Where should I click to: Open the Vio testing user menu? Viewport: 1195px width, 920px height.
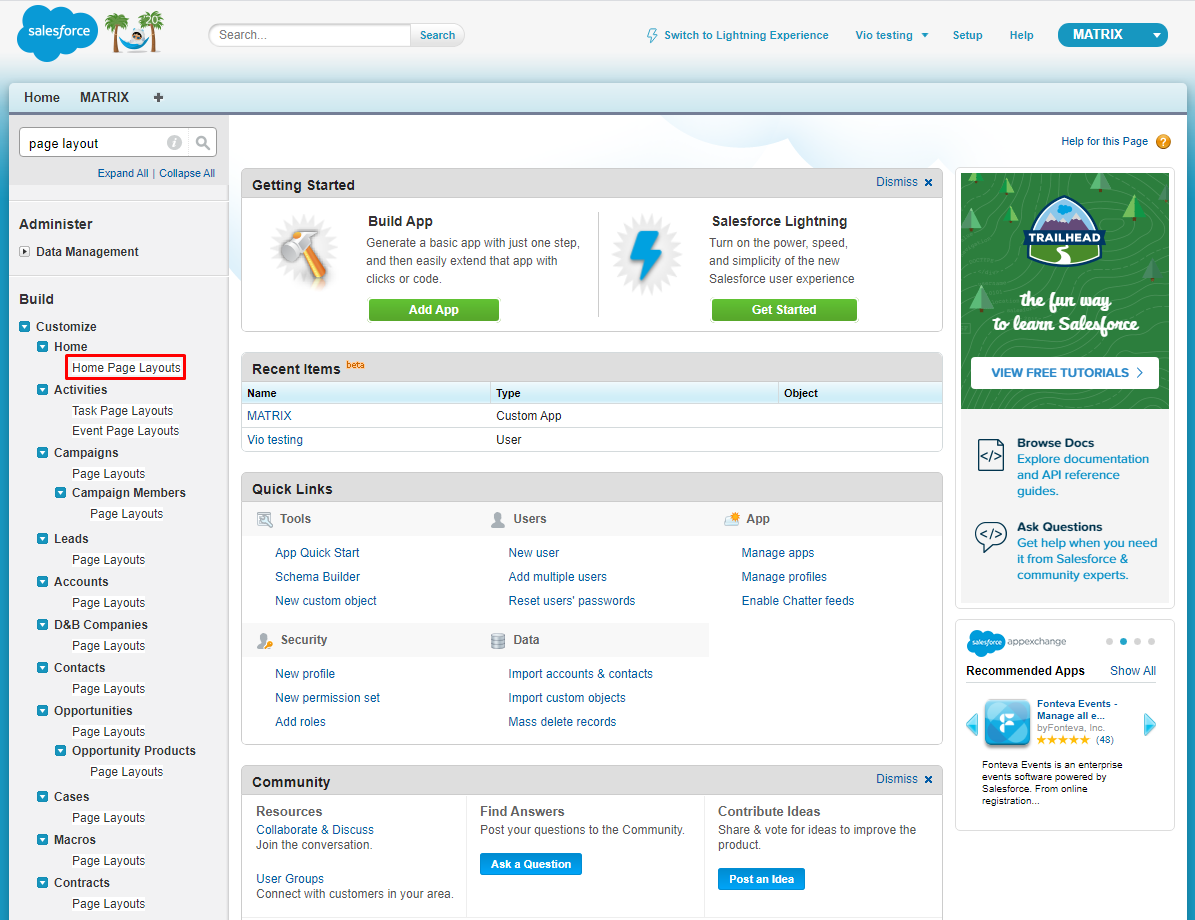[x=892, y=35]
